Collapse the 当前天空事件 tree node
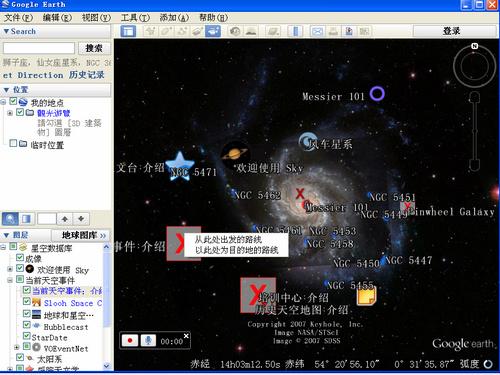 coord(10,280)
